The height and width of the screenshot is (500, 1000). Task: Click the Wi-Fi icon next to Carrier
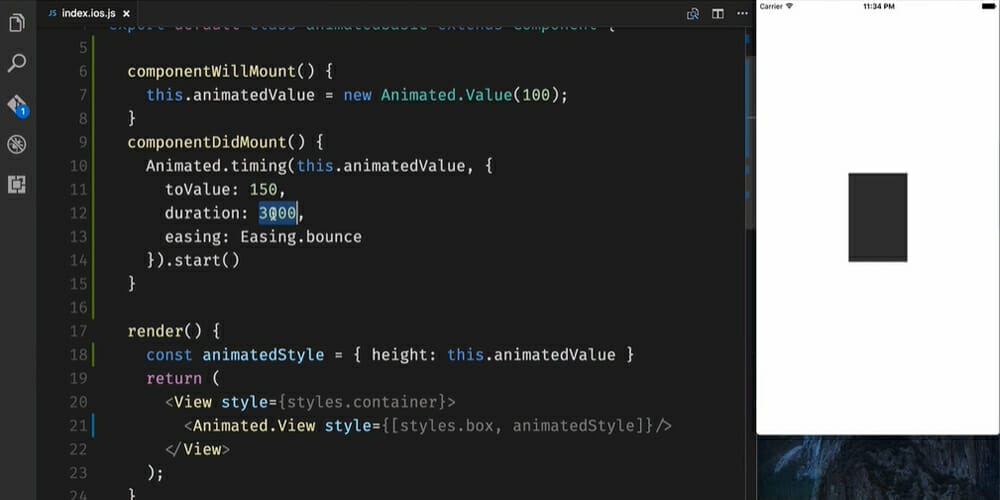click(x=790, y=6)
